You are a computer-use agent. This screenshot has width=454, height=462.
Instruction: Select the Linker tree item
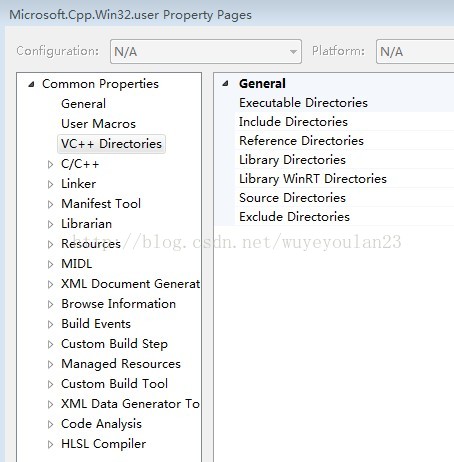(79, 184)
